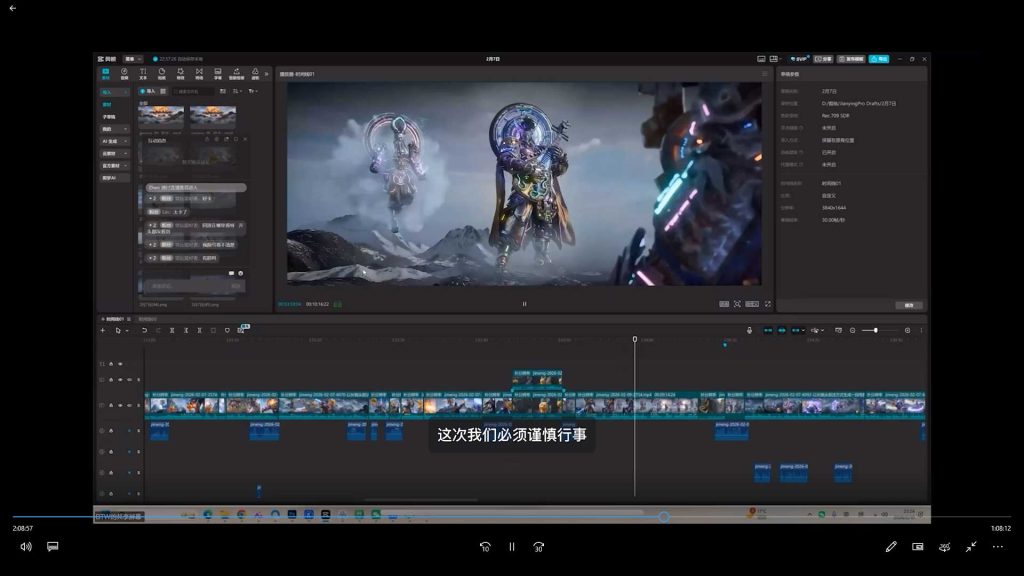Select the first imported media thumbnail
Viewport: 1024px width, 576px height.
(x=161, y=118)
